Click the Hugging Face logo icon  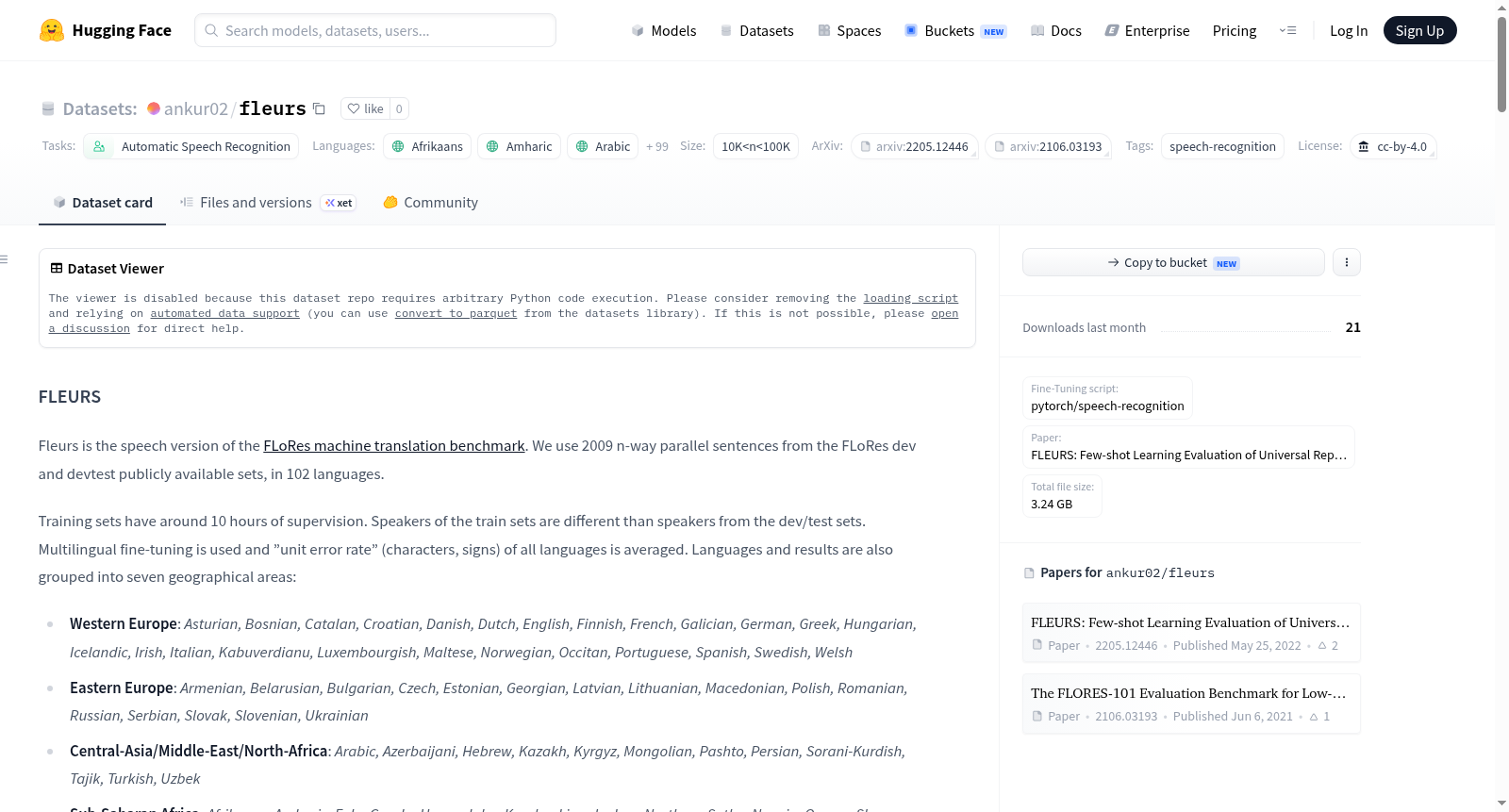52,30
